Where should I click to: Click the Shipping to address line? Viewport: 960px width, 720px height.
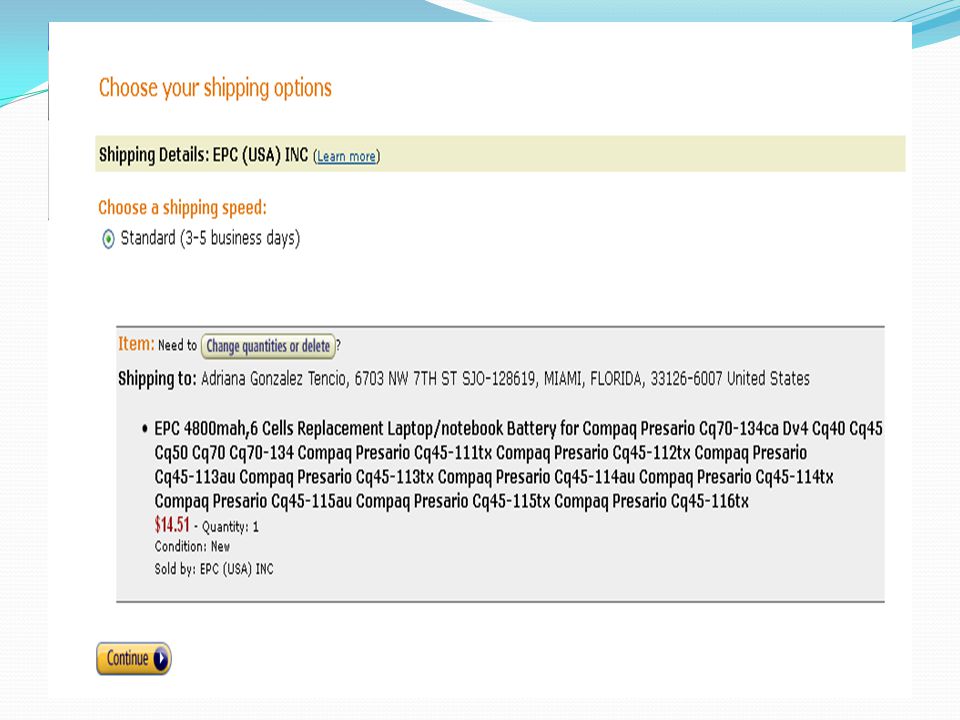(x=463, y=378)
